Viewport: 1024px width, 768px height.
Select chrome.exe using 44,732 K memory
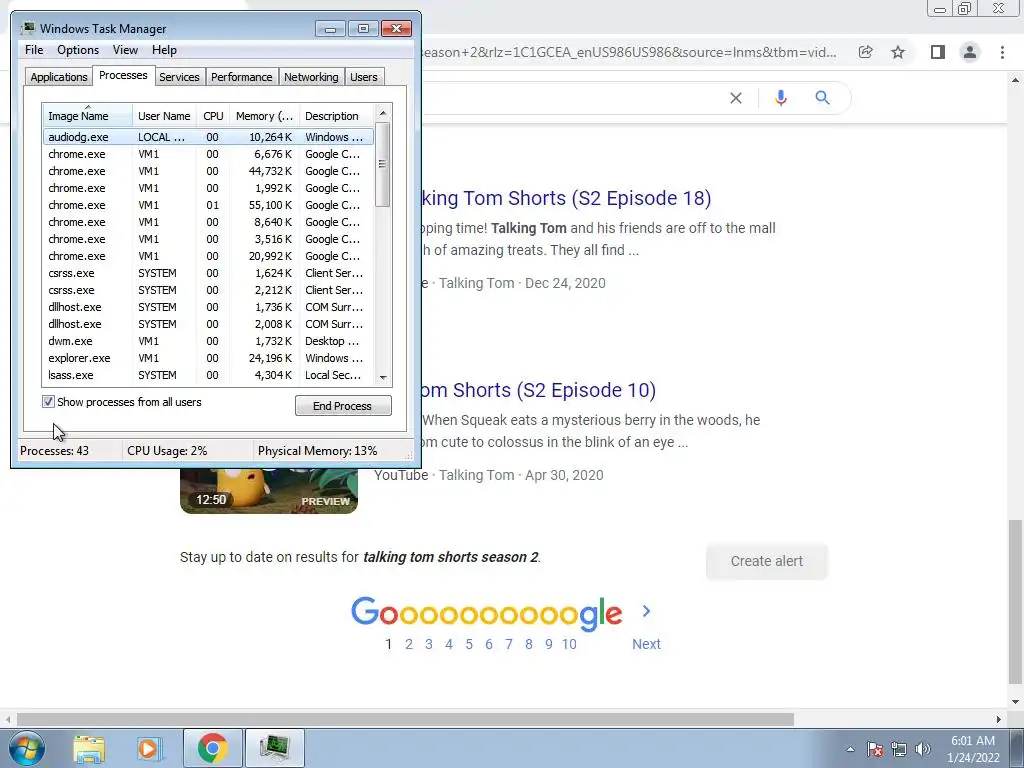point(208,171)
